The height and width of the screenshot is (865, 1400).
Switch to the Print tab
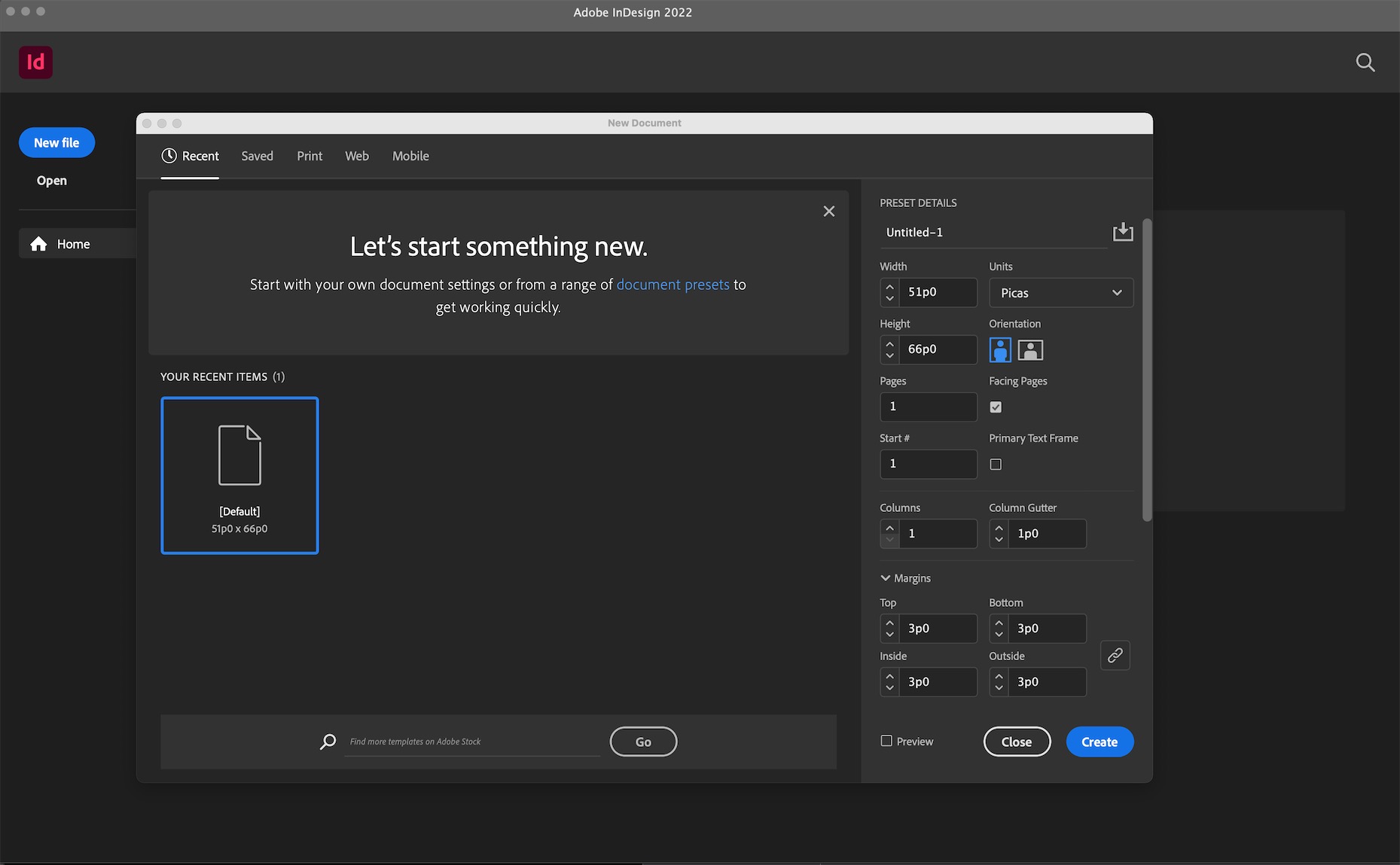click(x=309, y=156)
